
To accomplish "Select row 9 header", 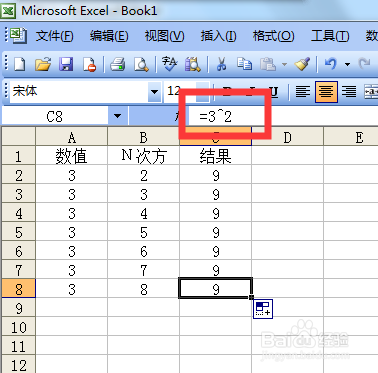I will [18, 308].
